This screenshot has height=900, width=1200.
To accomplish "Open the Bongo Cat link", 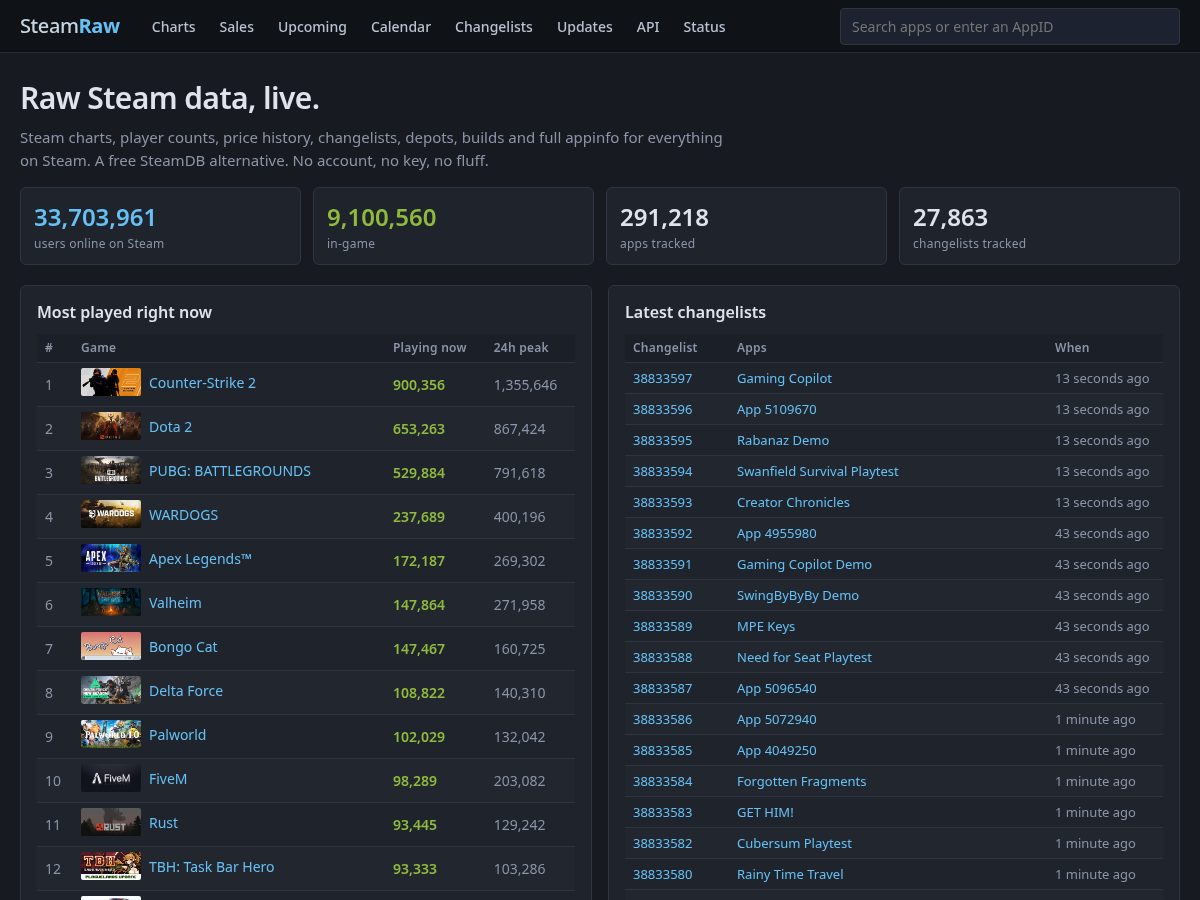I will click(183, 647).
